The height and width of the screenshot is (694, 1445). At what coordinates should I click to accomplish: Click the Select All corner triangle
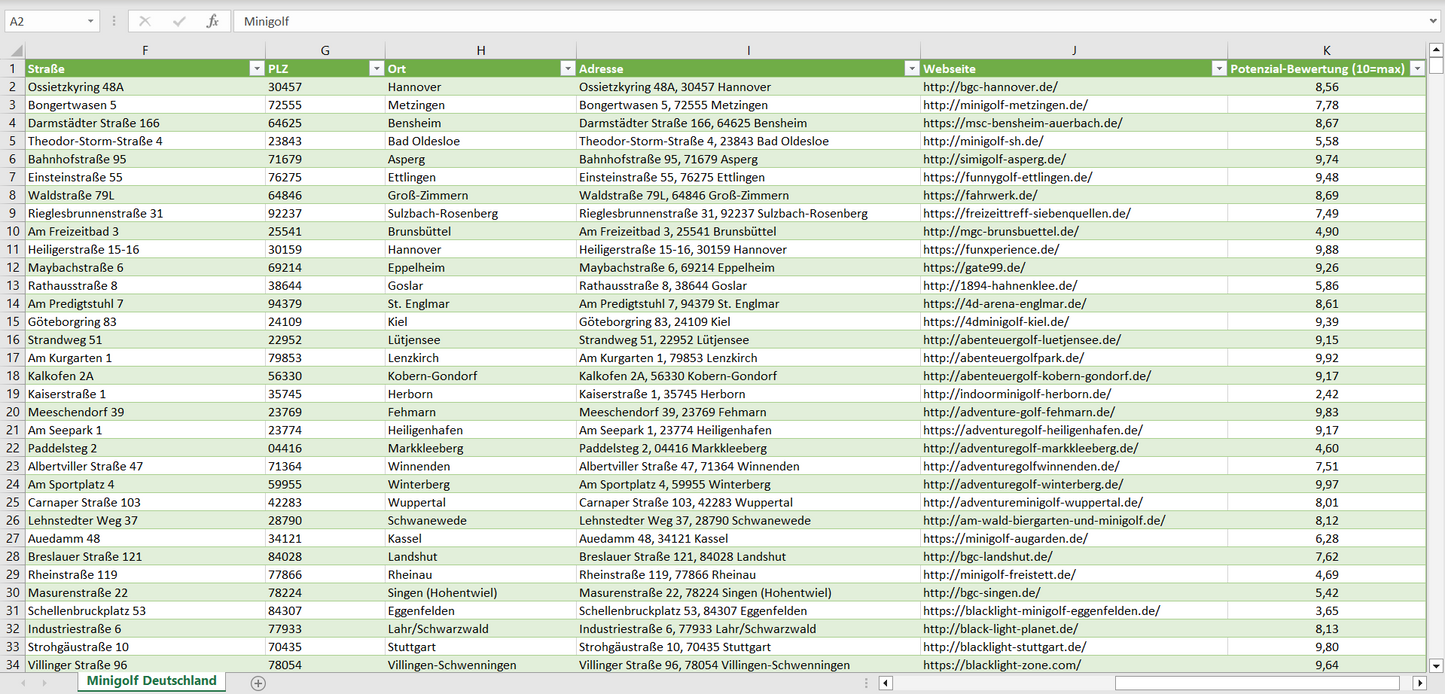pyautogui.click(x=15, y=50)
